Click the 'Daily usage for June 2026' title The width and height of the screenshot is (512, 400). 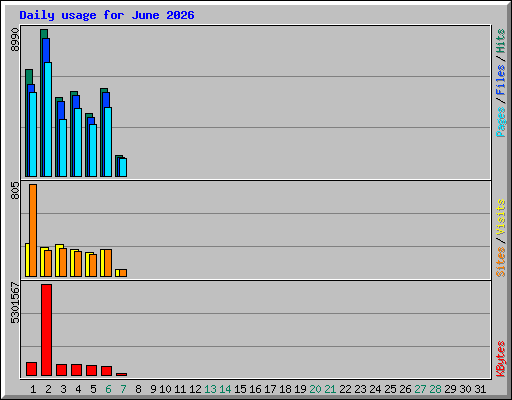click(107, 15)
